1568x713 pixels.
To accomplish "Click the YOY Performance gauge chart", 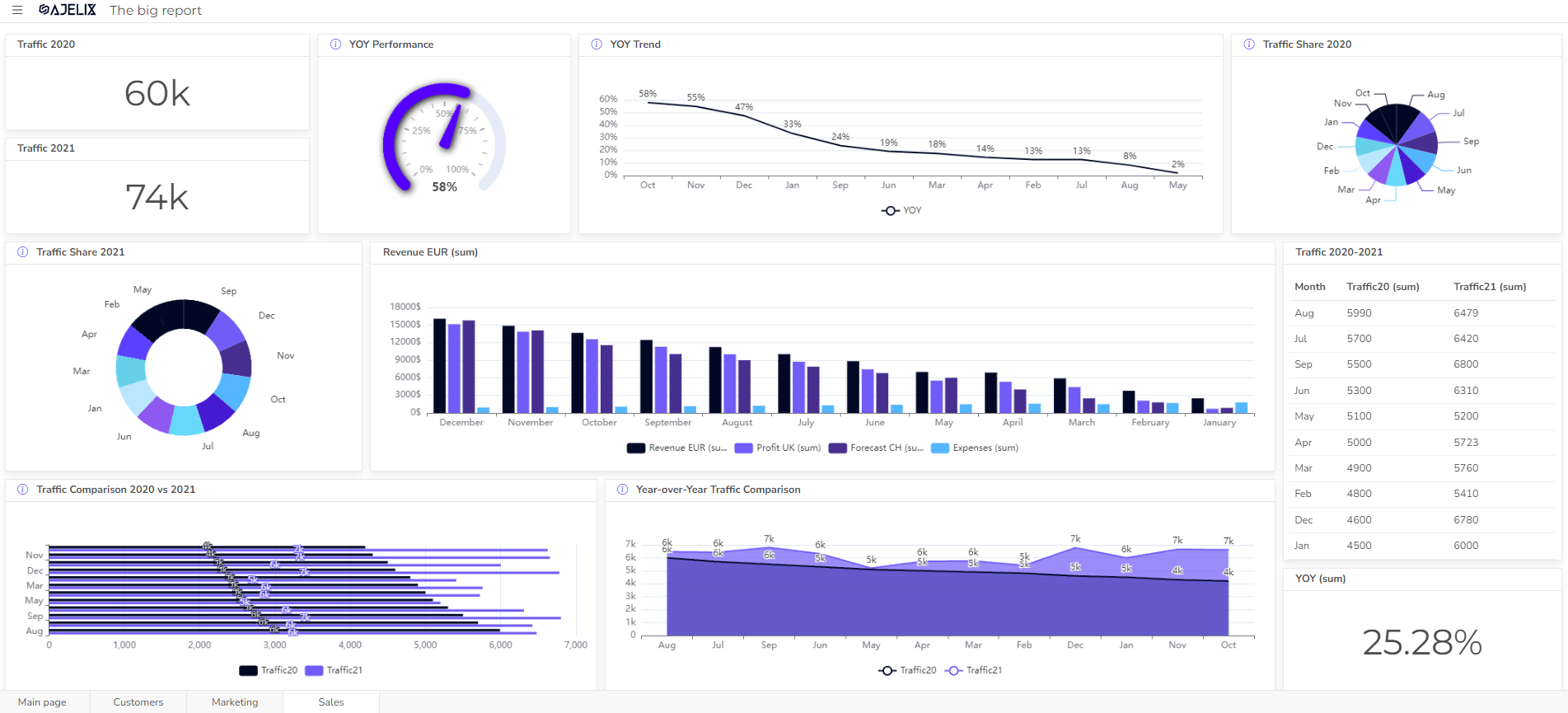I will point(444,138).
